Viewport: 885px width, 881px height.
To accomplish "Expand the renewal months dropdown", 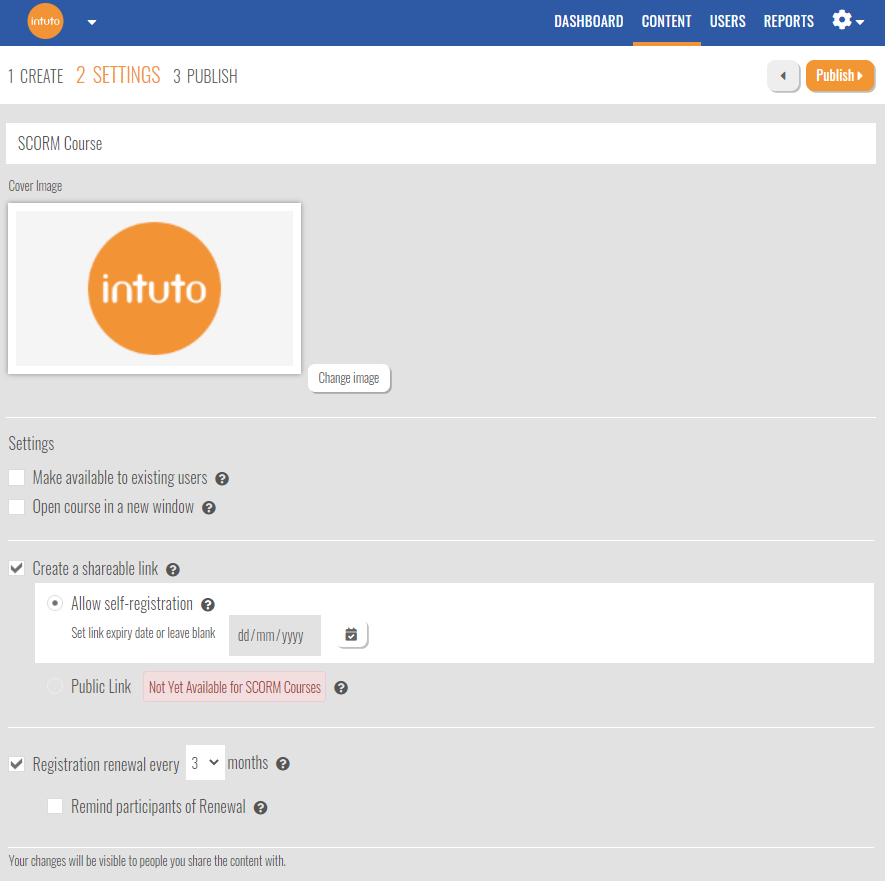I will coord(205,763).
